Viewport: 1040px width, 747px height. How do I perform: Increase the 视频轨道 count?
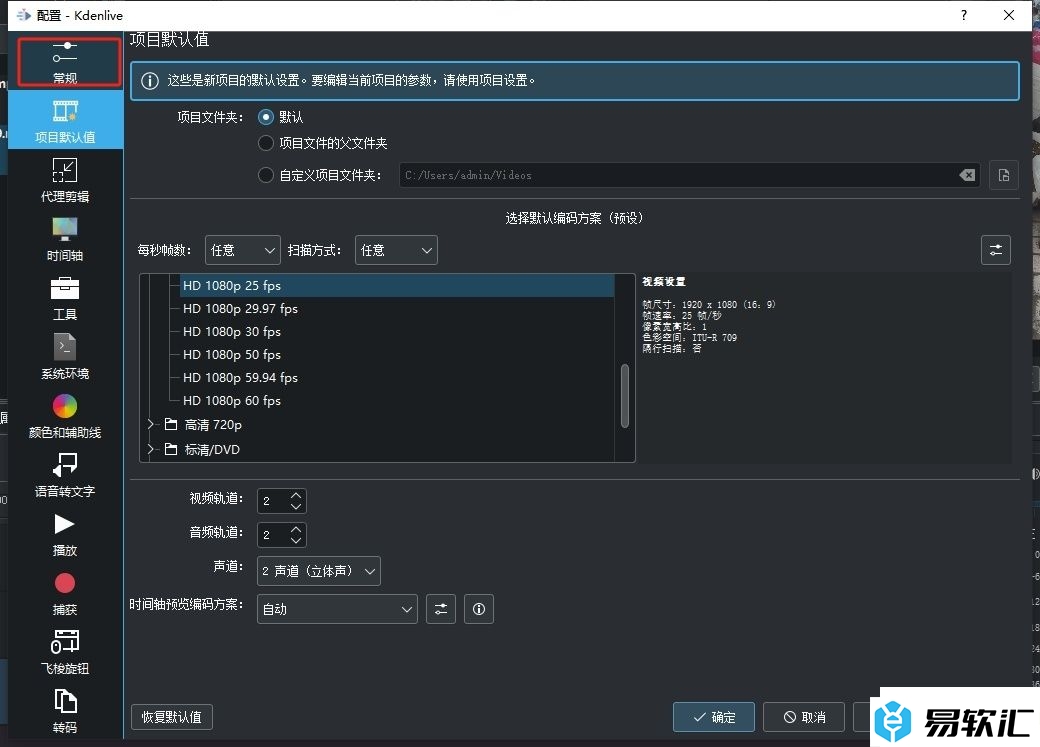(x=296, y=495)
